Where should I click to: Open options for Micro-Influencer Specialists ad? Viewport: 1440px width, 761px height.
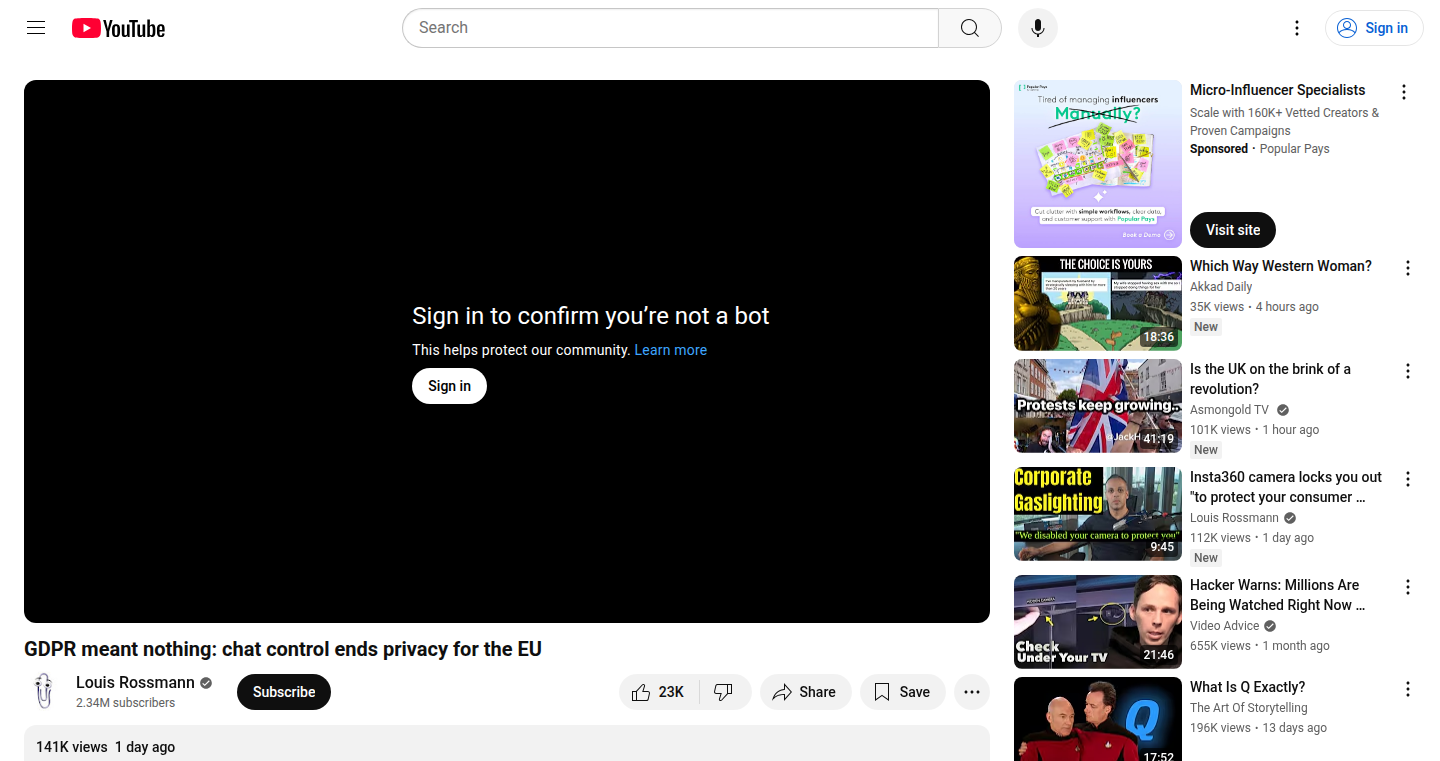1404,92
